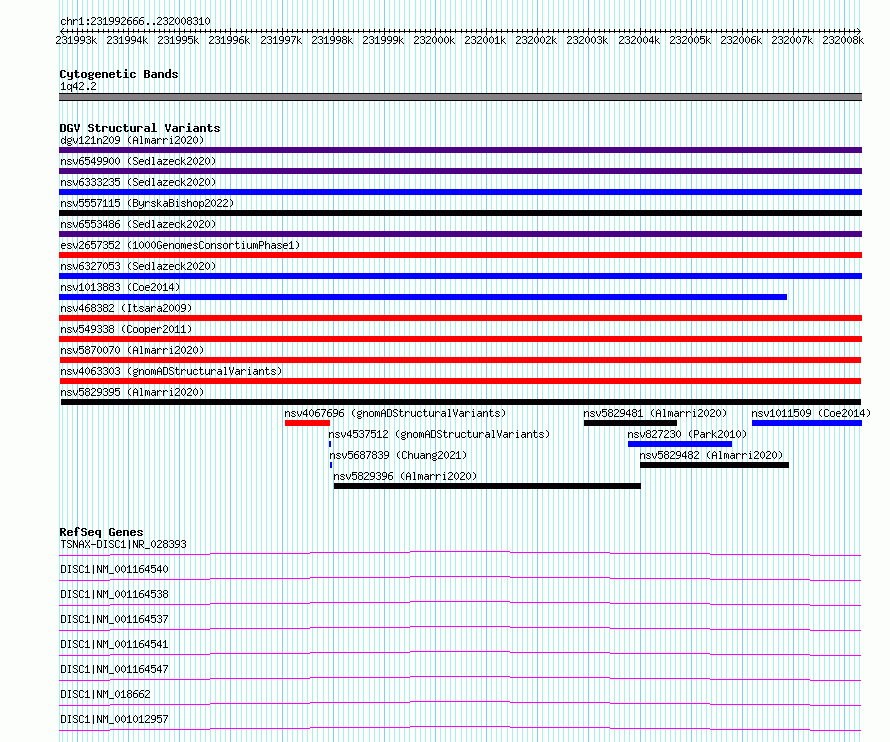Image resolution: width=890 pixels, height=742 pixels.
Task: Open DISC1|NM_018662 transcript
Action: (105, 694)
